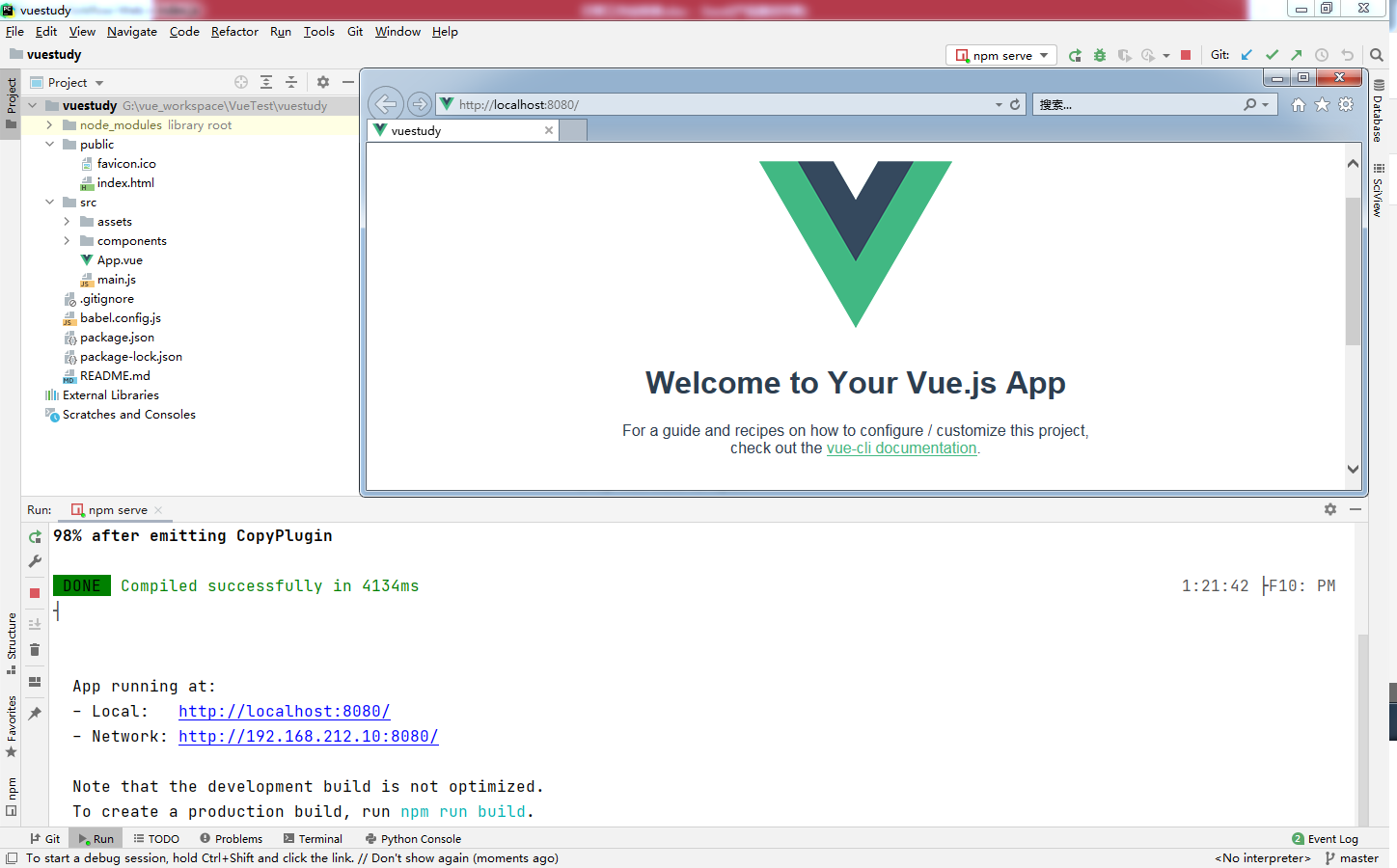The image size is (1397, 868).
Task: Open the Structure side panel
Action: point(12,643)
